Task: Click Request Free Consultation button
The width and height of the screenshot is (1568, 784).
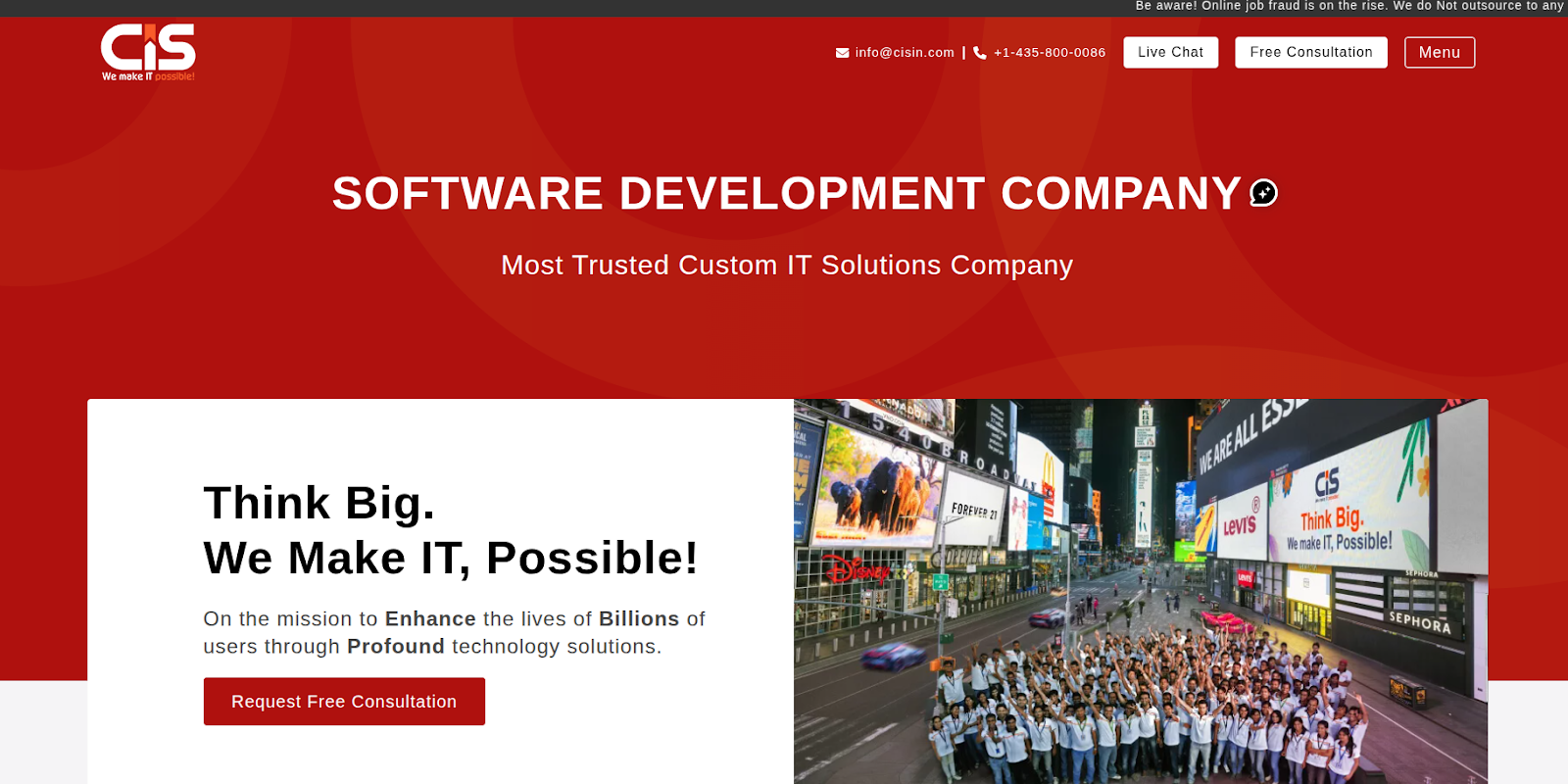Action: (344, 702)
